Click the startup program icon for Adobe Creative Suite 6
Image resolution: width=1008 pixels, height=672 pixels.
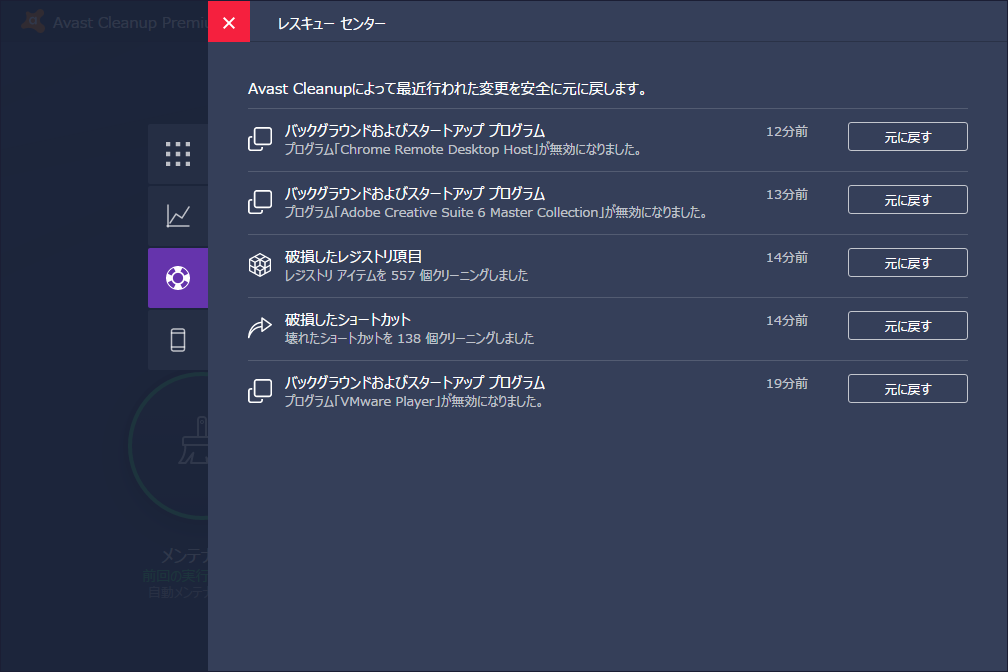tap(260, 202)
